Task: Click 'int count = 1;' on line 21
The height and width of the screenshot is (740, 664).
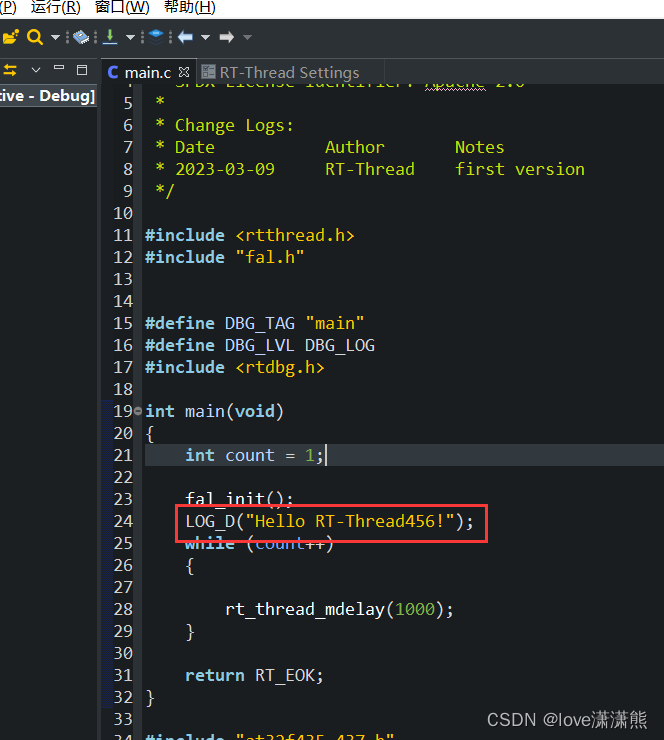Action: [254, 455]
